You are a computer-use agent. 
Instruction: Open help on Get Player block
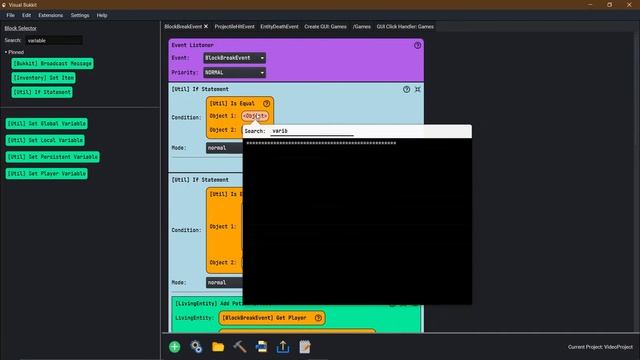pos(318,318)
